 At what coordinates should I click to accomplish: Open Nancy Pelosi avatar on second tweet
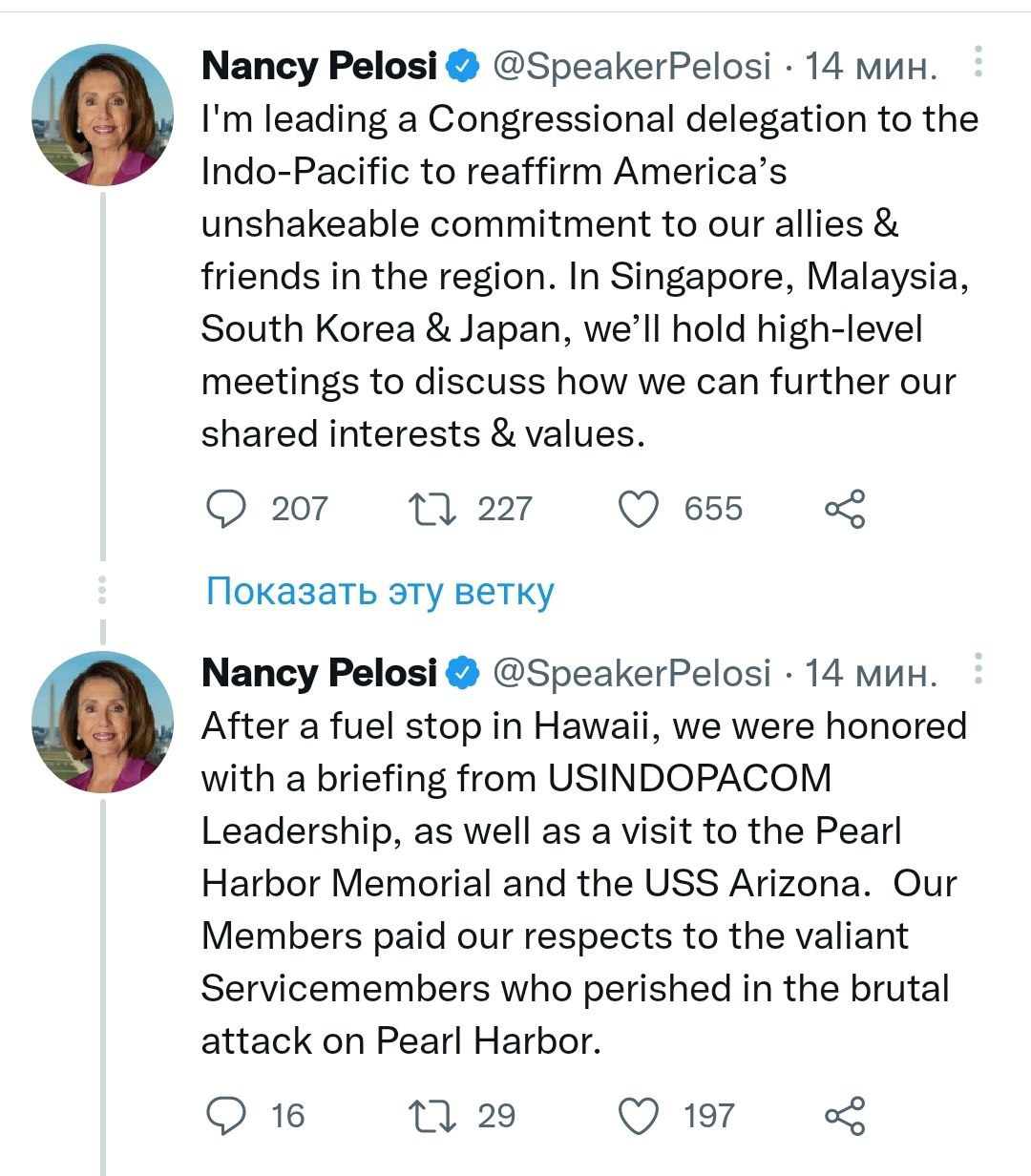pos(102,722)
